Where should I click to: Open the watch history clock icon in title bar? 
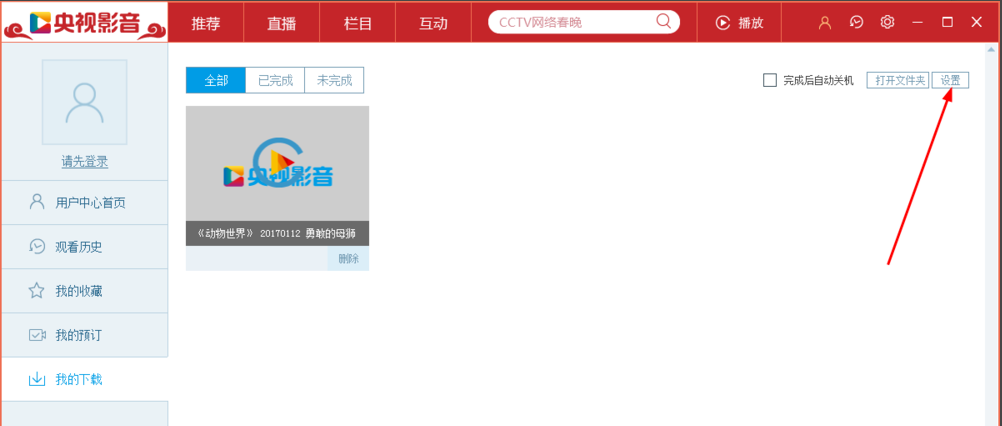point(856,22)
